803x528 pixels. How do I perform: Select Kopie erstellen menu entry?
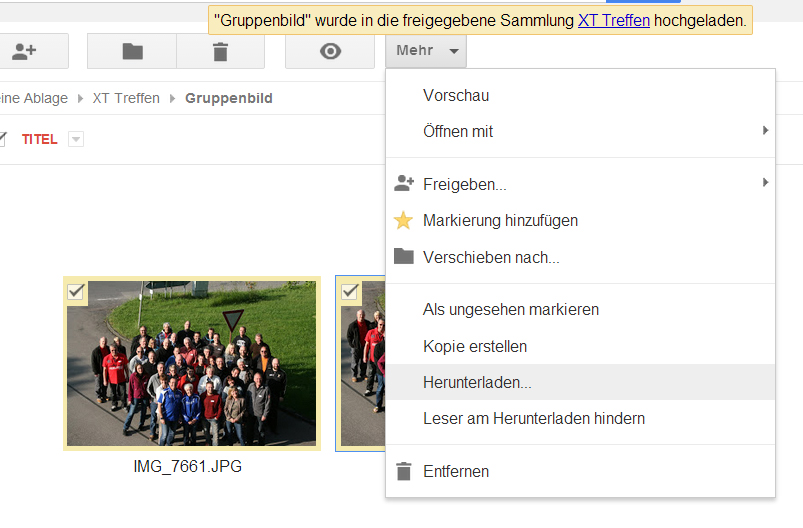coord(475,346)
